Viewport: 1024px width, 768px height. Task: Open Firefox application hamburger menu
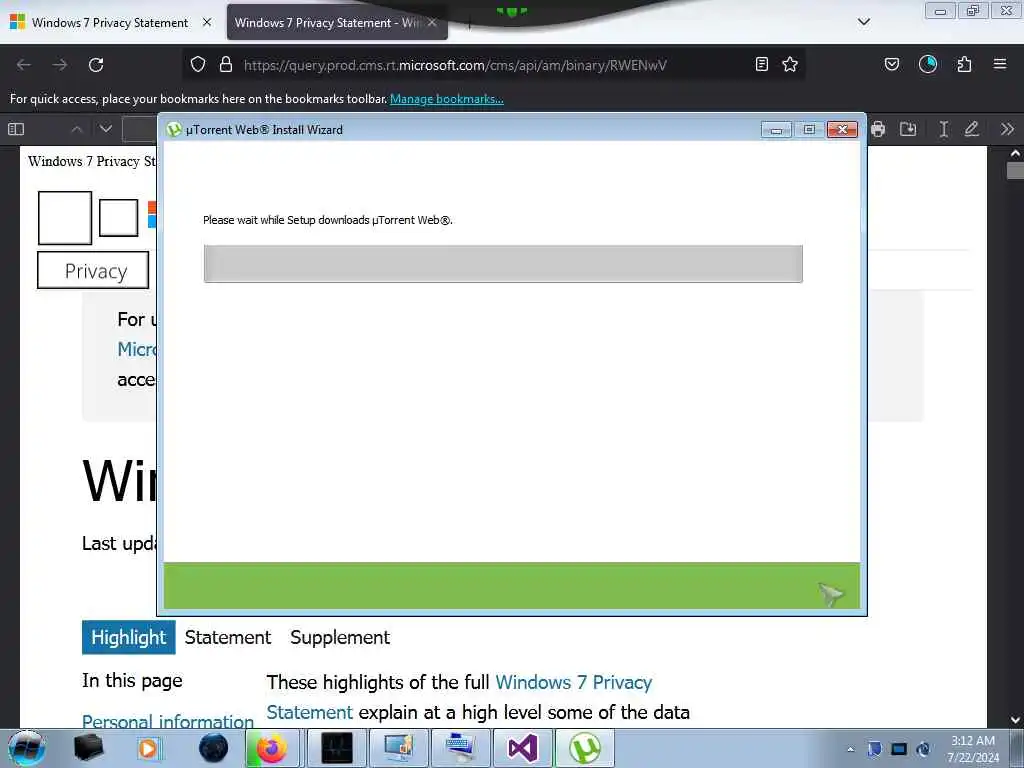coord(1000,64)
